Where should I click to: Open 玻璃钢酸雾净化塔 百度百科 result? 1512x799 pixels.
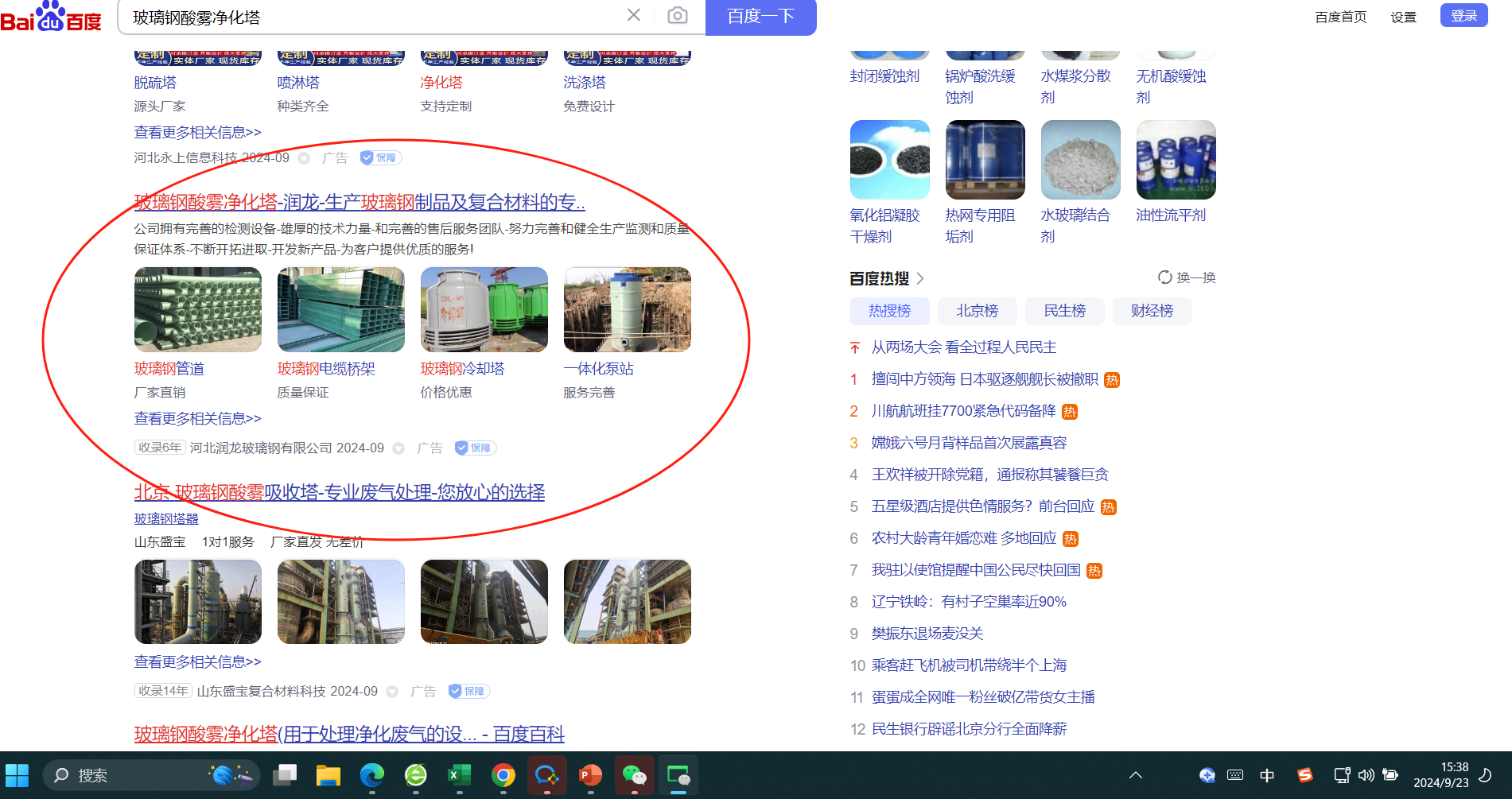(x=349, y=734)
